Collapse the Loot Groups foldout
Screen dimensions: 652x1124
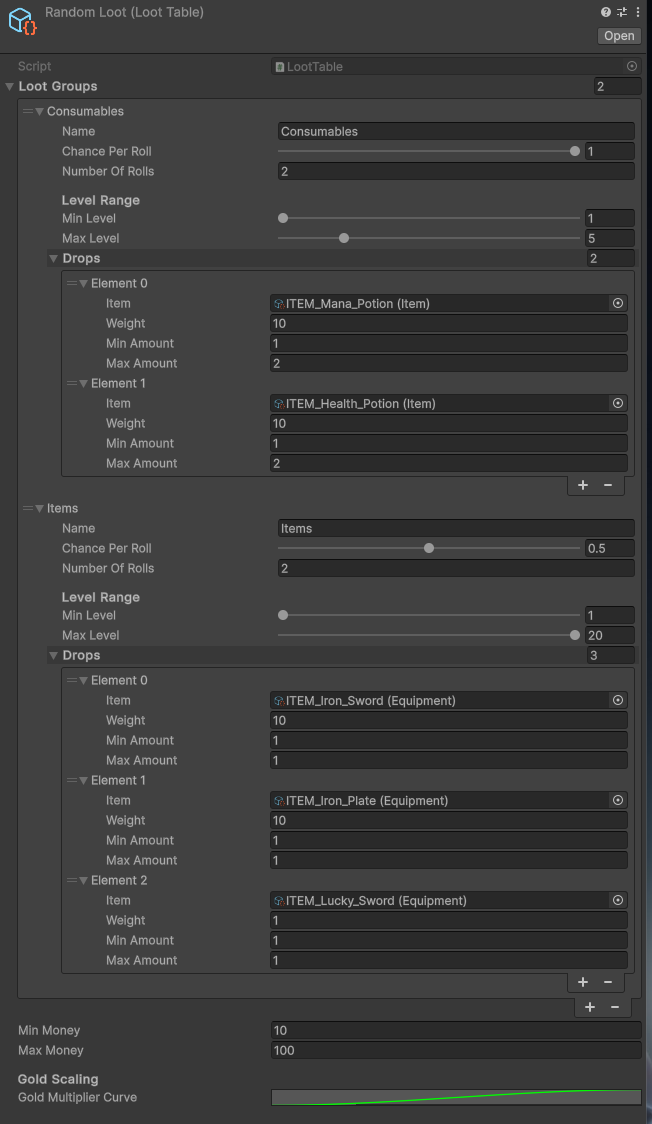pyautogui.click(x=10, y=87)
